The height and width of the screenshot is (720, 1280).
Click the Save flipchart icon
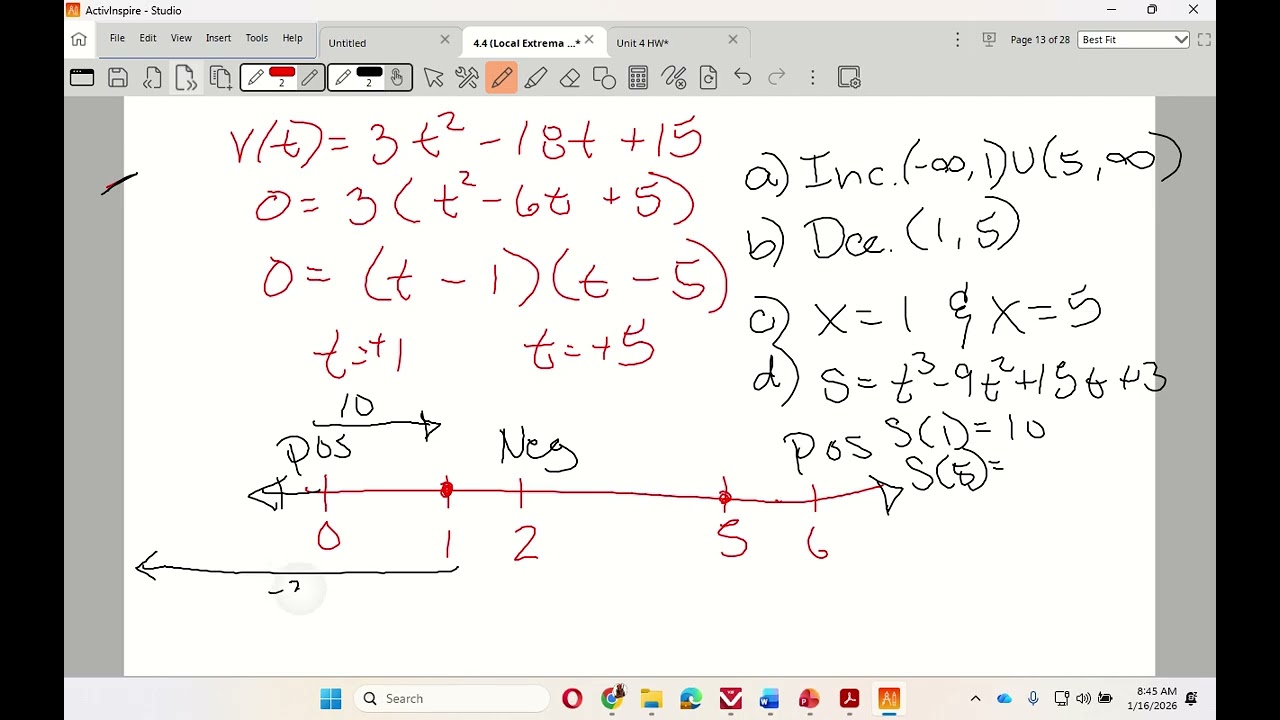click(118, 78)
